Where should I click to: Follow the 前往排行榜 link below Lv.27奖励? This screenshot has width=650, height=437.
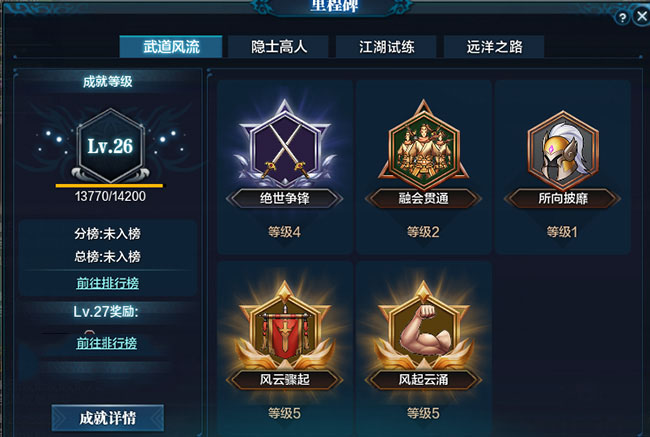point(107,343)
